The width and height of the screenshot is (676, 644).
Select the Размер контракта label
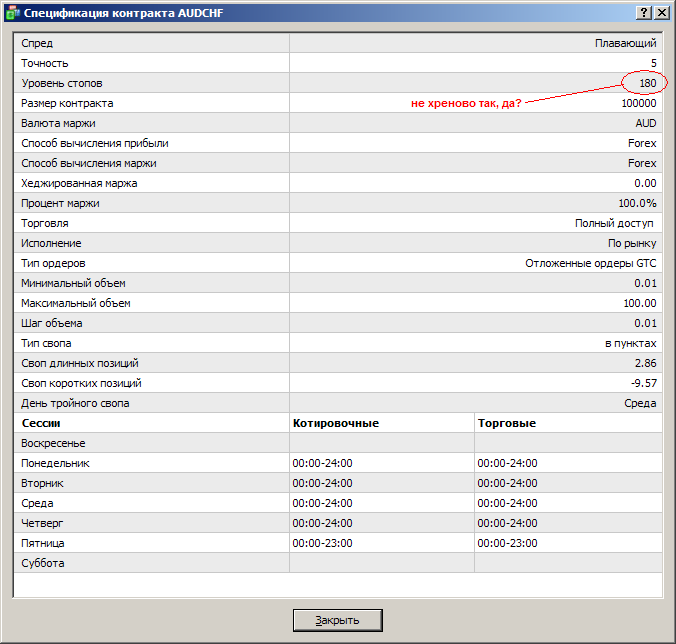point(67,103)
